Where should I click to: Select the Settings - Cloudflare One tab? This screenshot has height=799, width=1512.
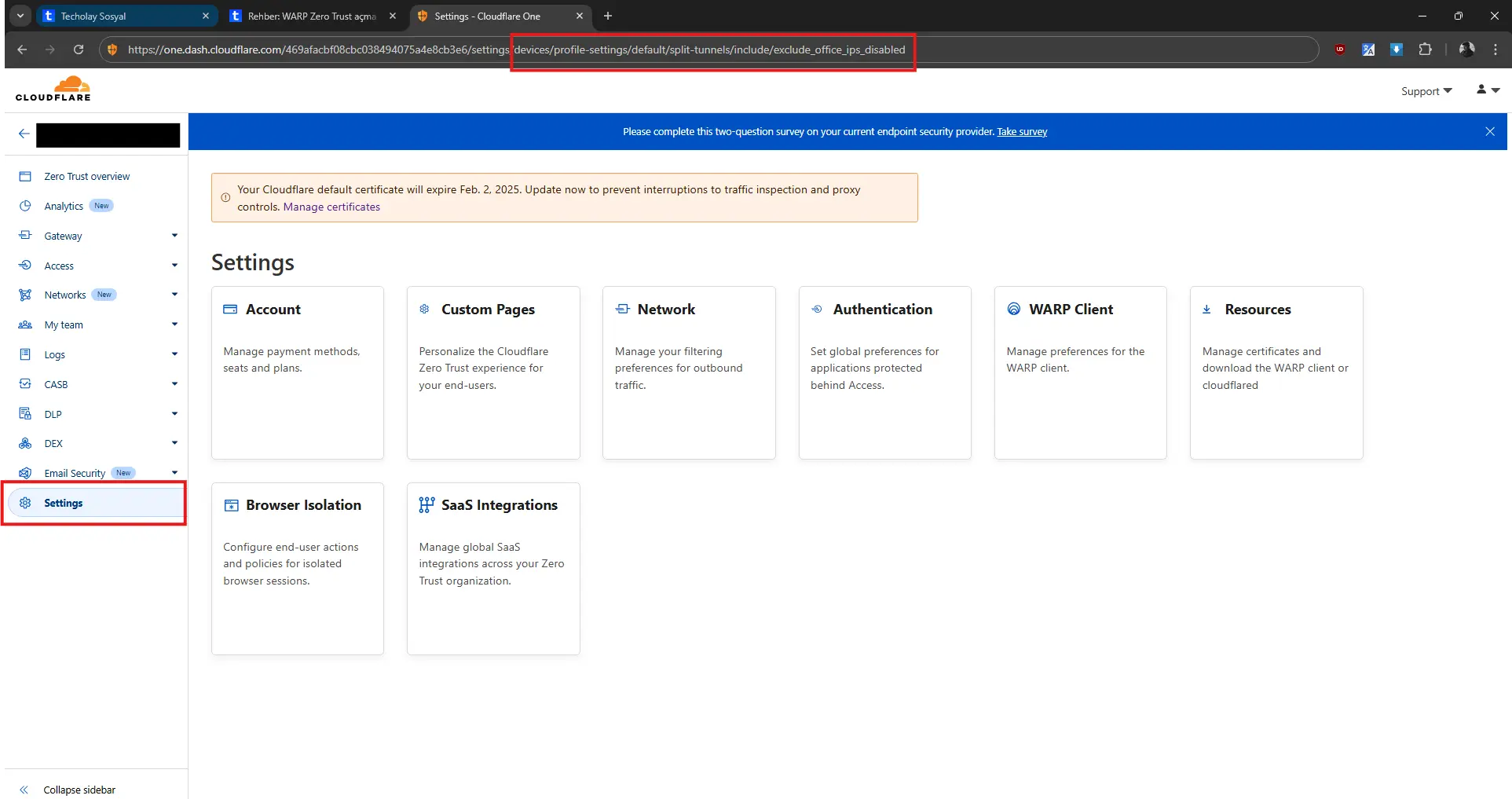pyautogui.click(x=501, y=16)
